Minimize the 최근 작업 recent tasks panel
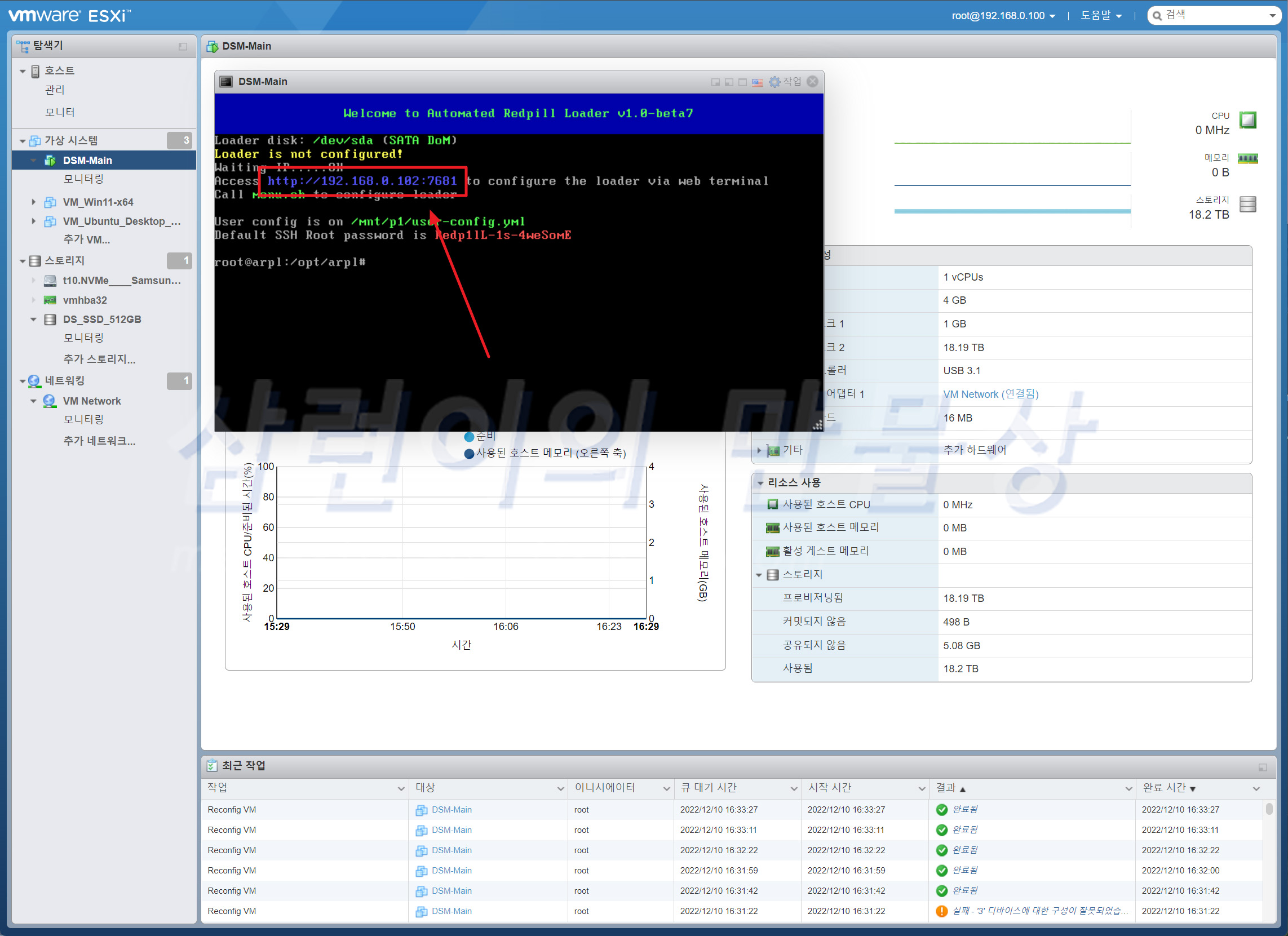This screenshot has width=1288, height=936. (x=1262, y=767)
